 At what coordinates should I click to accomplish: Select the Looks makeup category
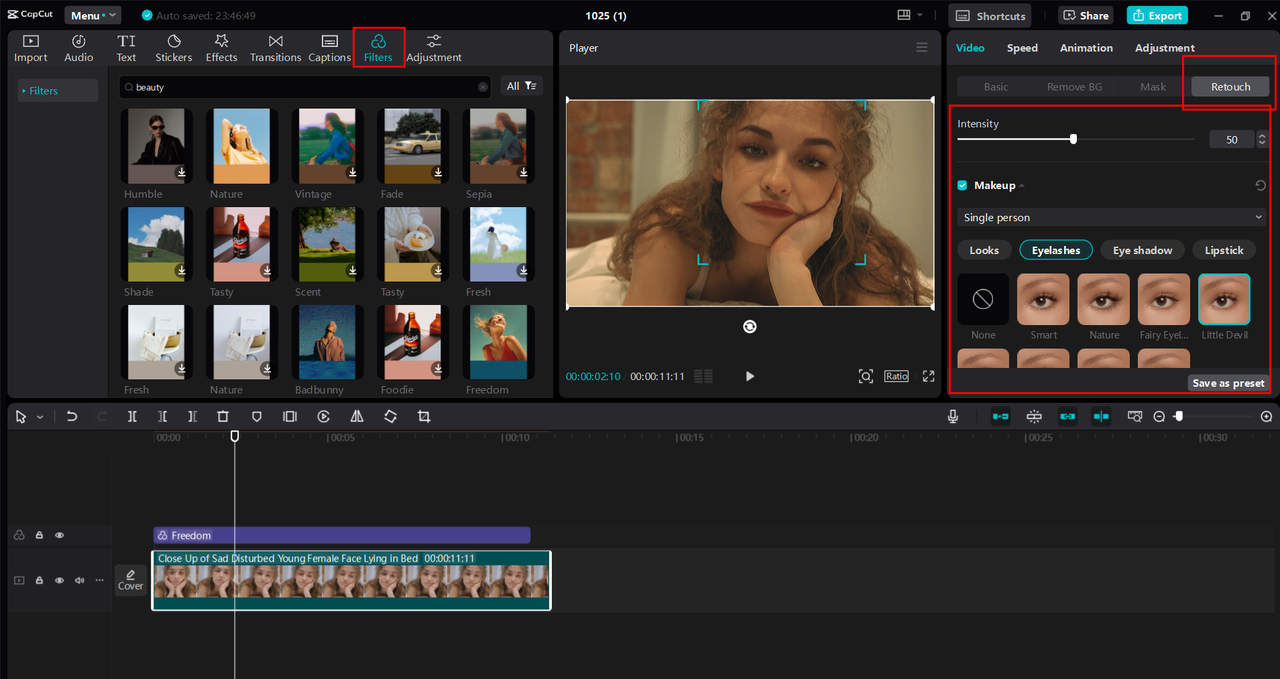(984, 250)
